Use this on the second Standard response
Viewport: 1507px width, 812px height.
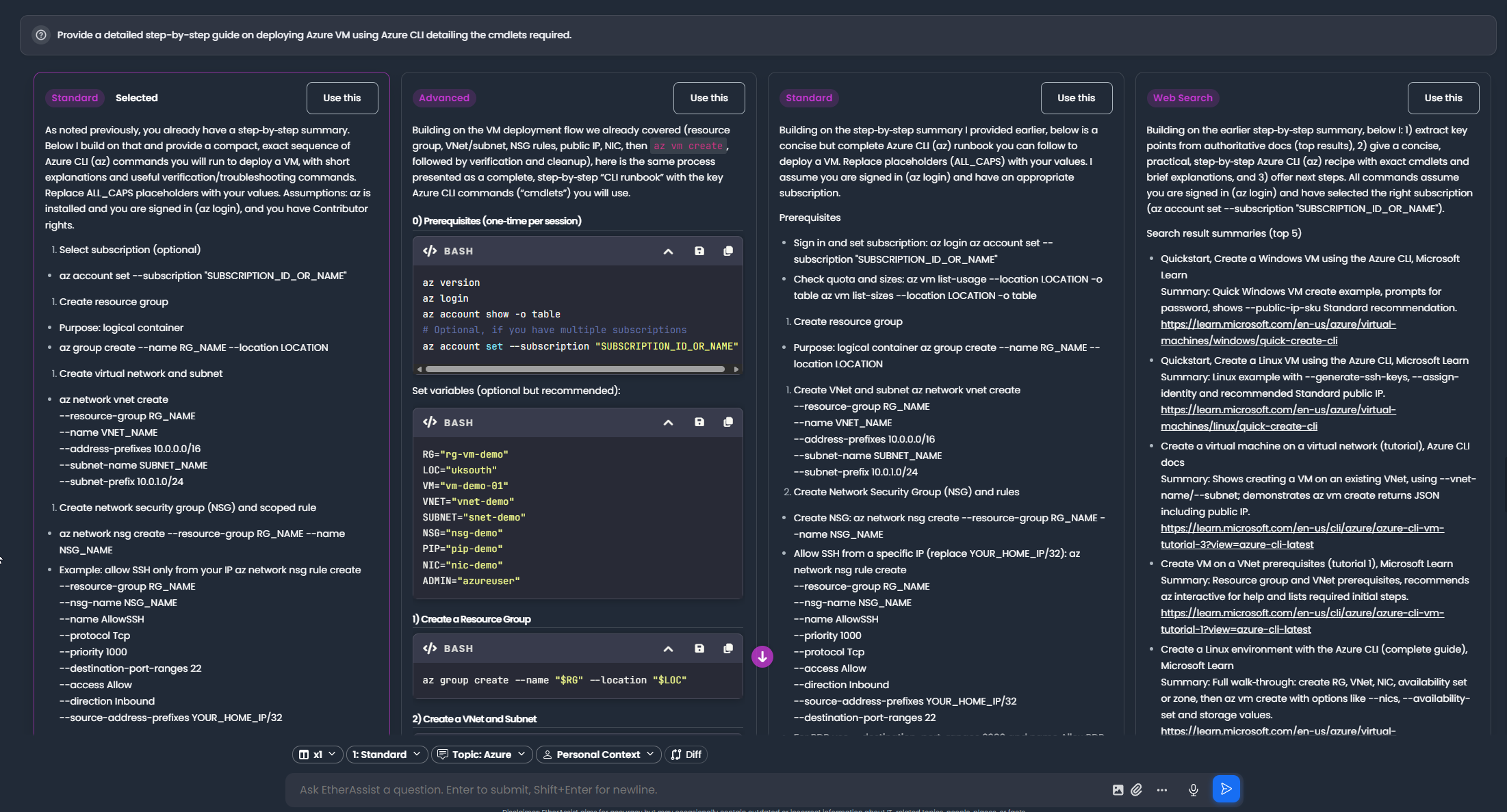click(1077, 98)
